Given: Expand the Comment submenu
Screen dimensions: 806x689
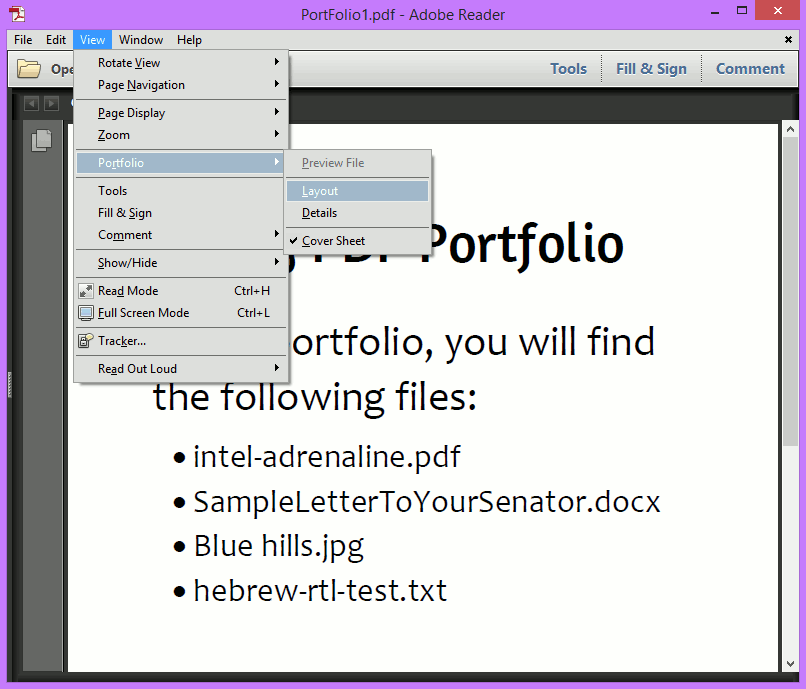Looking at the screenshot, I should 181,235.
